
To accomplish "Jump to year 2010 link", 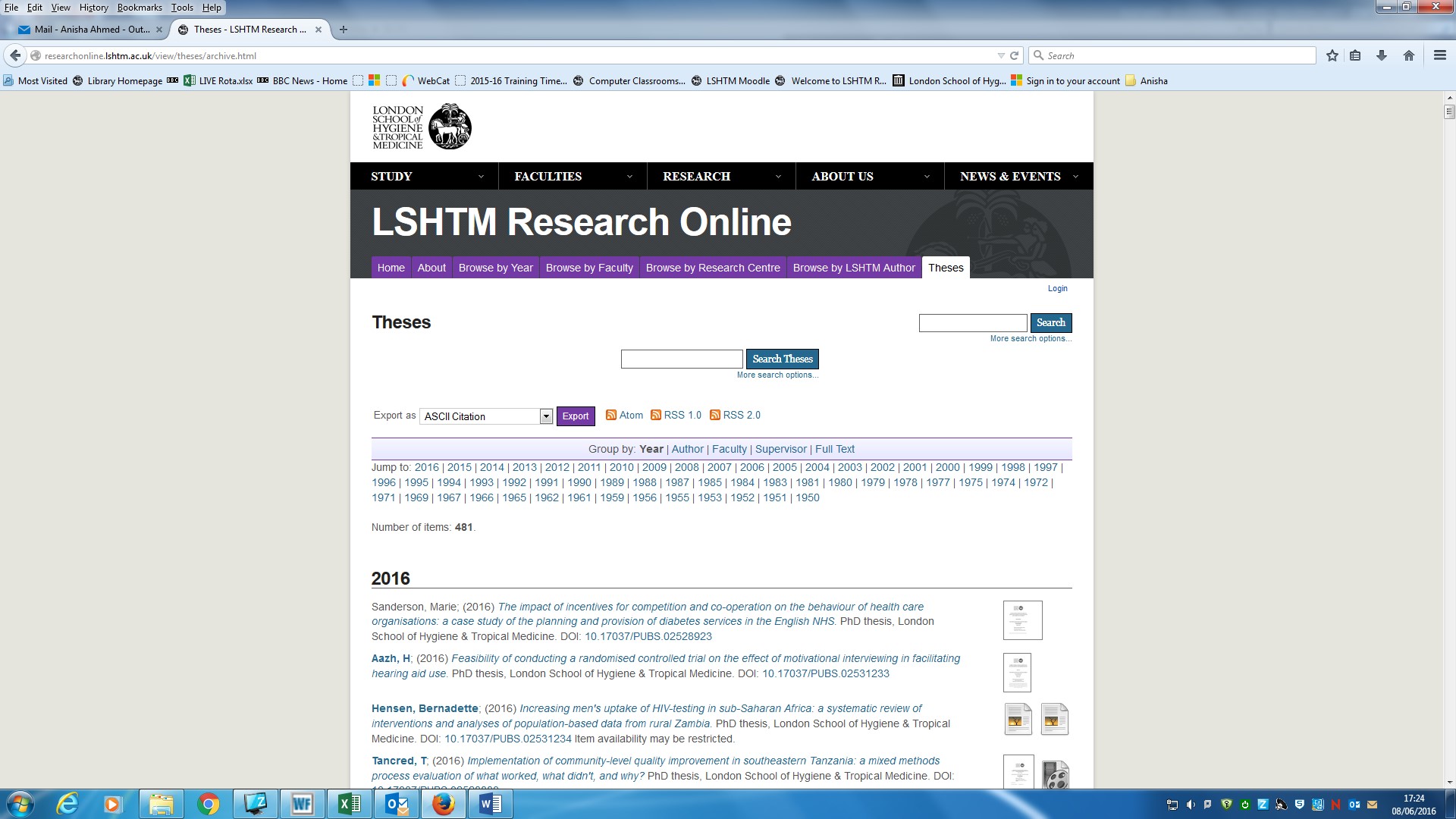I will 621,467.
